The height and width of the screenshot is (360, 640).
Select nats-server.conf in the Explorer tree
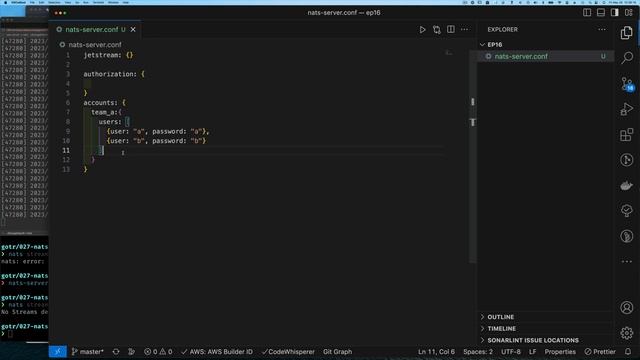click(x=545, y=56)
